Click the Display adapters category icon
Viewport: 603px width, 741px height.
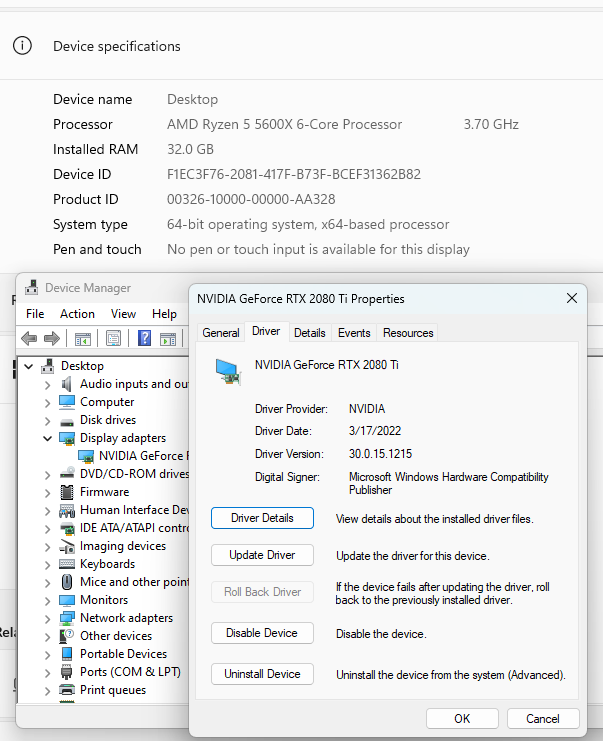click(x=67, y=439)
